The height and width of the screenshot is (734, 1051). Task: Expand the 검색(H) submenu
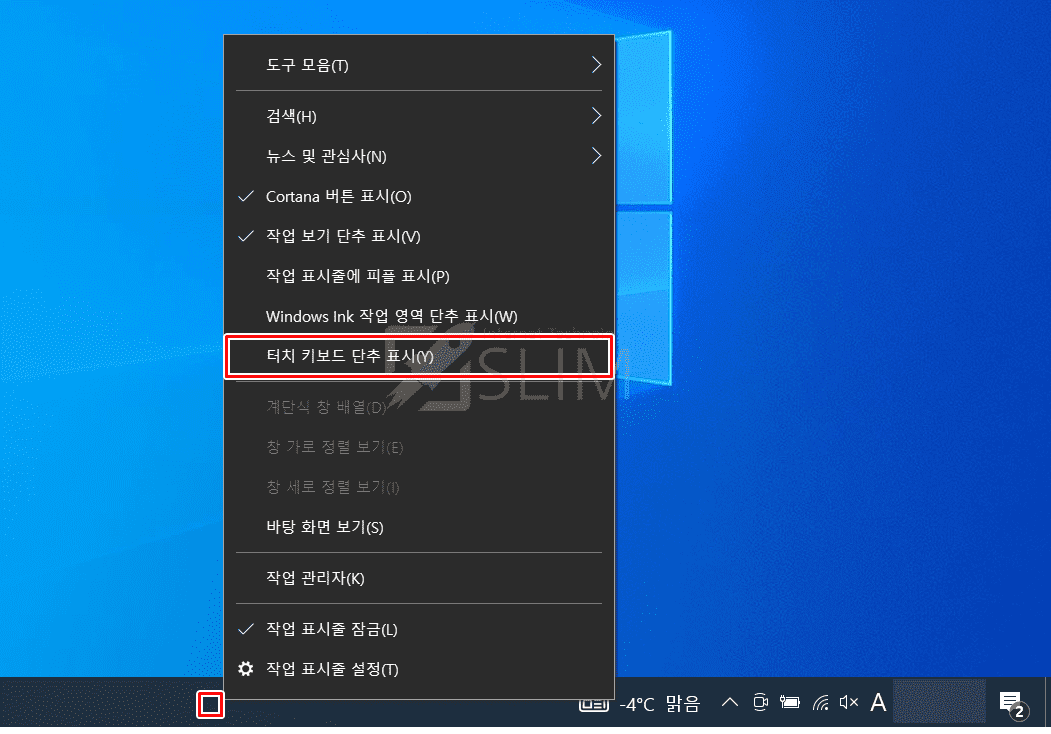[419, 116]
